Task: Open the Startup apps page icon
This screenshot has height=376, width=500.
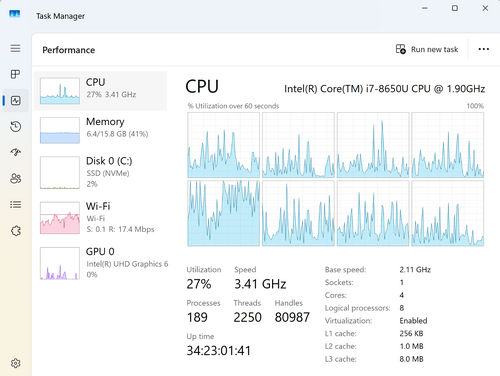Action: 15,152
